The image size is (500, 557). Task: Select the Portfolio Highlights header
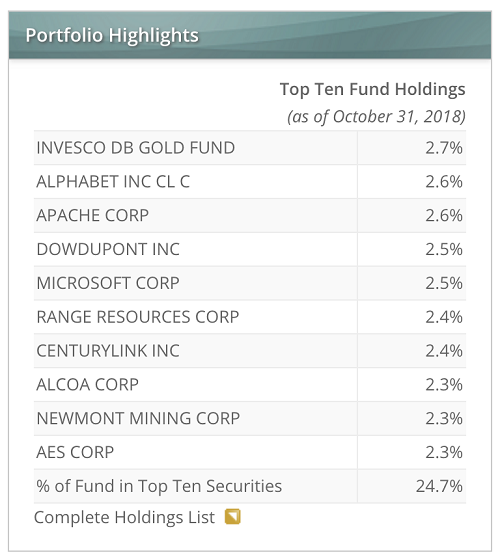click(x=250, y=35)
